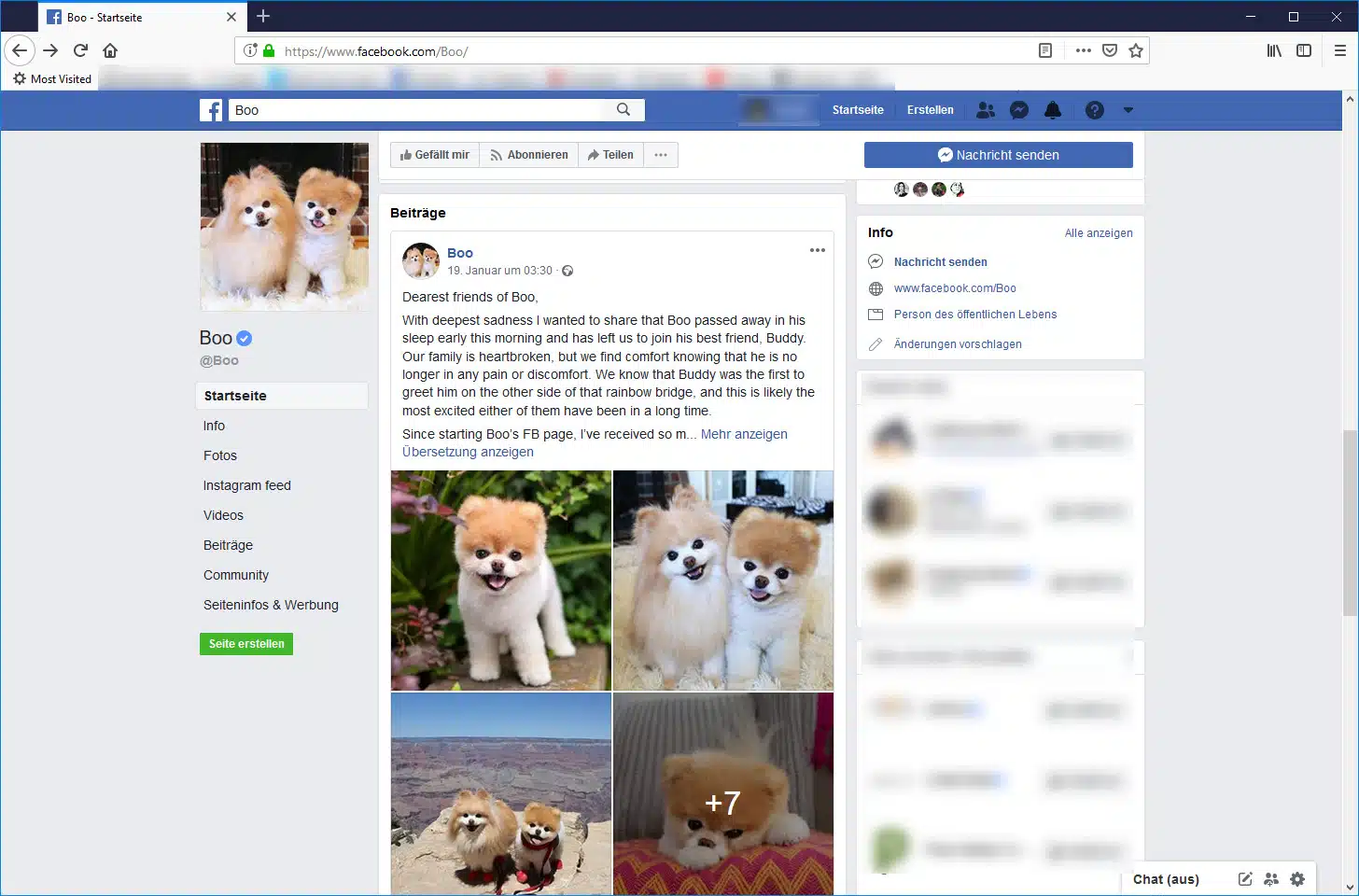Open the post author name Boo

point(460,253)
